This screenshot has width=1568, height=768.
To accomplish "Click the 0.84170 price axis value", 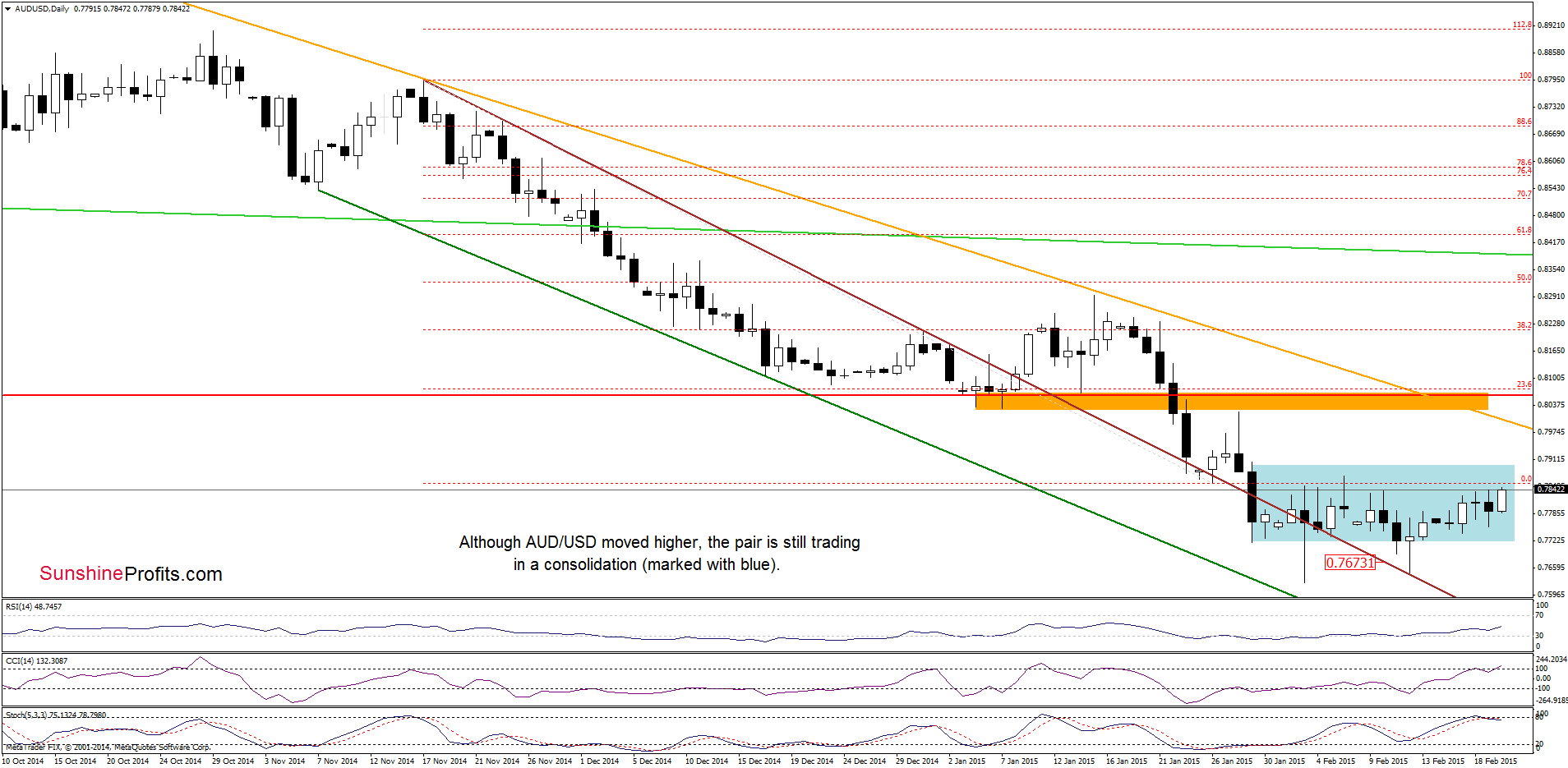I will [x=1552, y=242].
